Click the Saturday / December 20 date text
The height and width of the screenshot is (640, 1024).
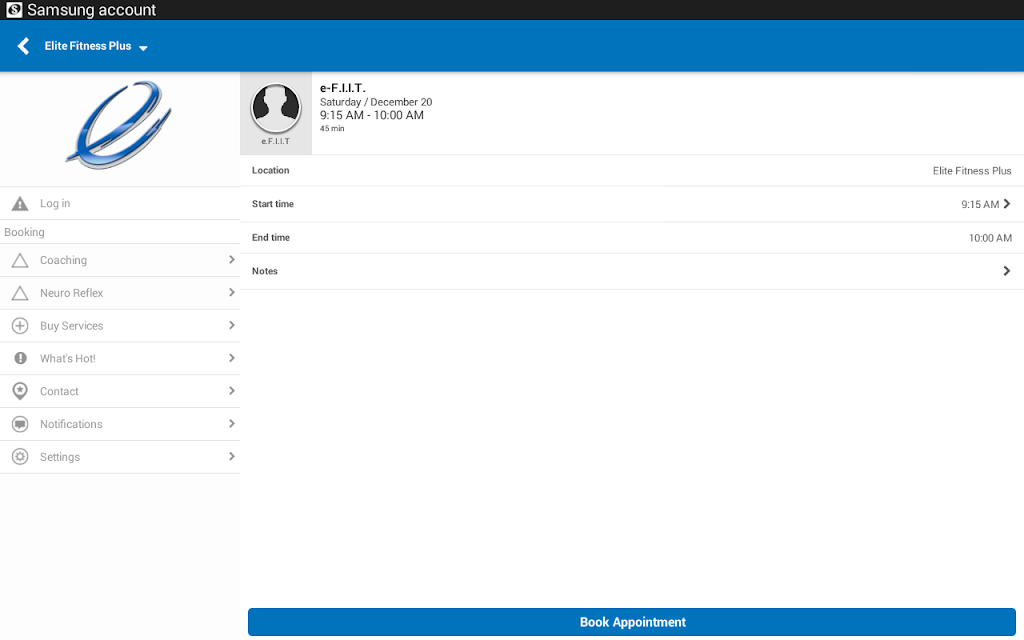point(376,102)
